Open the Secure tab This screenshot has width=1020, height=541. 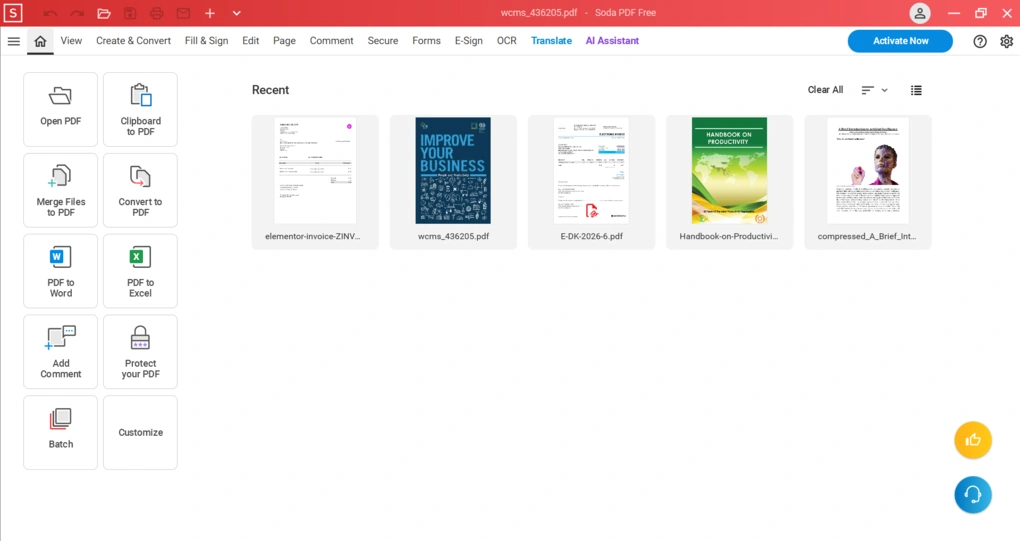382,40
